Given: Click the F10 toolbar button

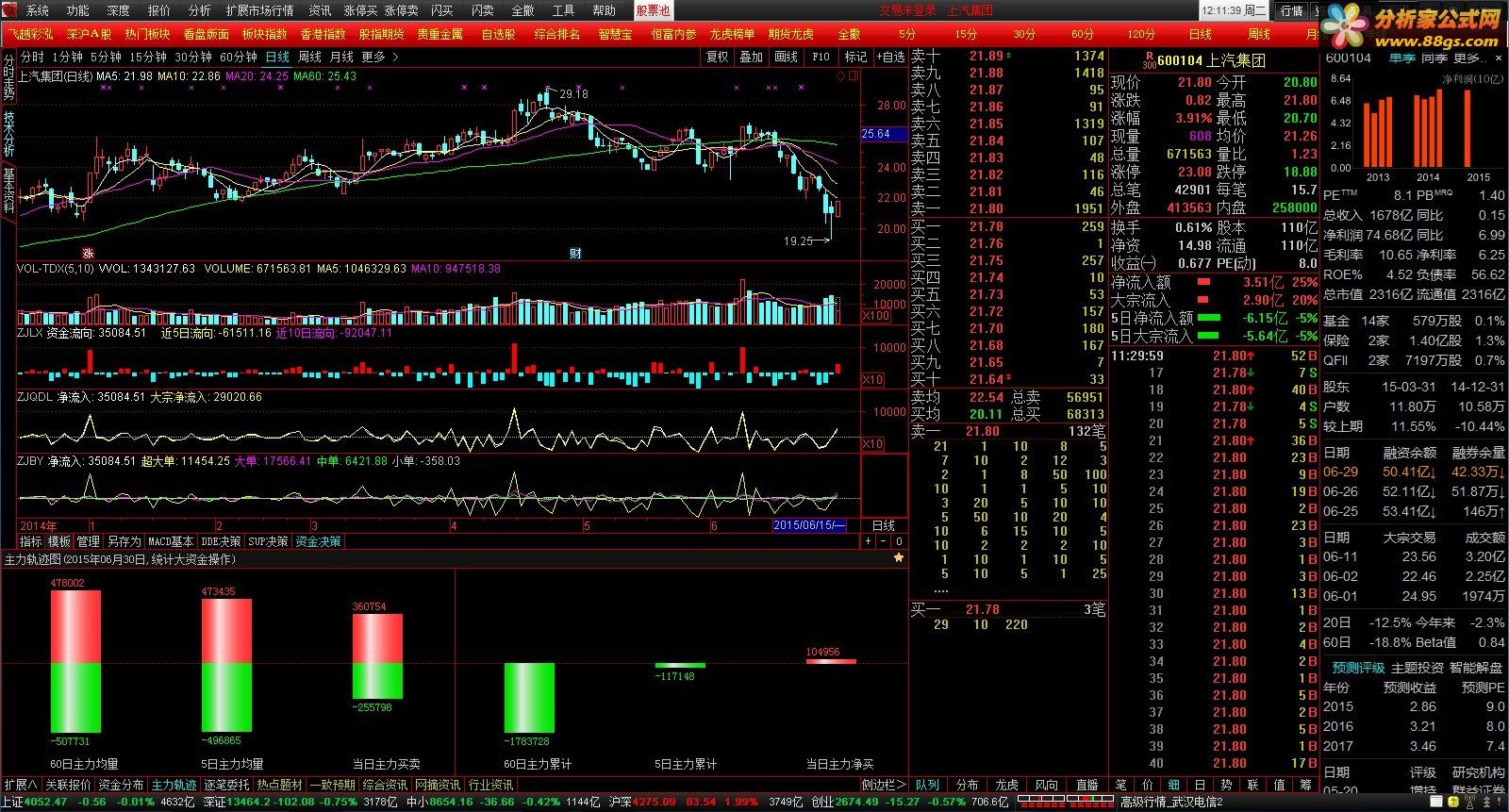Looking at the screenshot, I should pyautogui.click(x=821, y=57).
